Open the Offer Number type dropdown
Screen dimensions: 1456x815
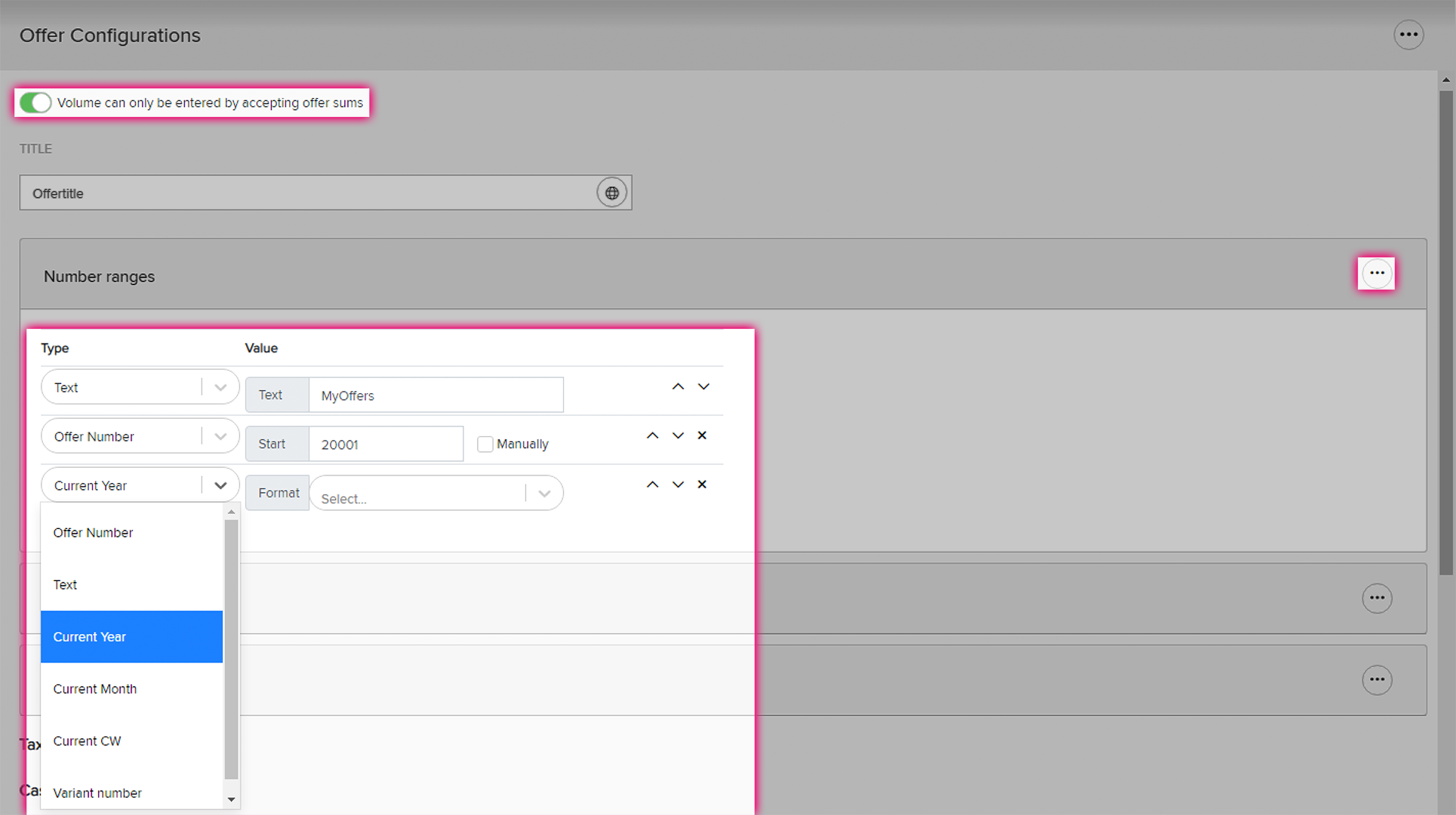(x=140, y=436)
